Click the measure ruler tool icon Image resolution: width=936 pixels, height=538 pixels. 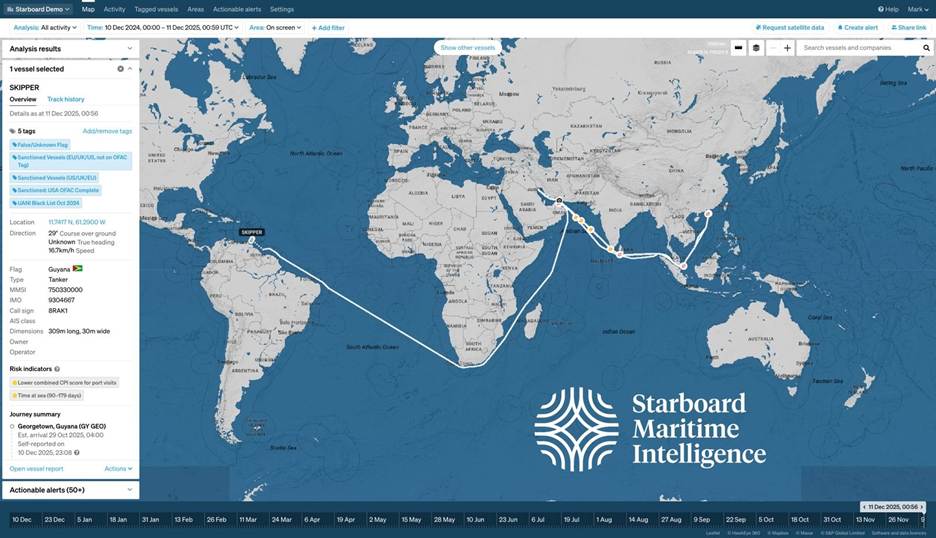[738, 48]
